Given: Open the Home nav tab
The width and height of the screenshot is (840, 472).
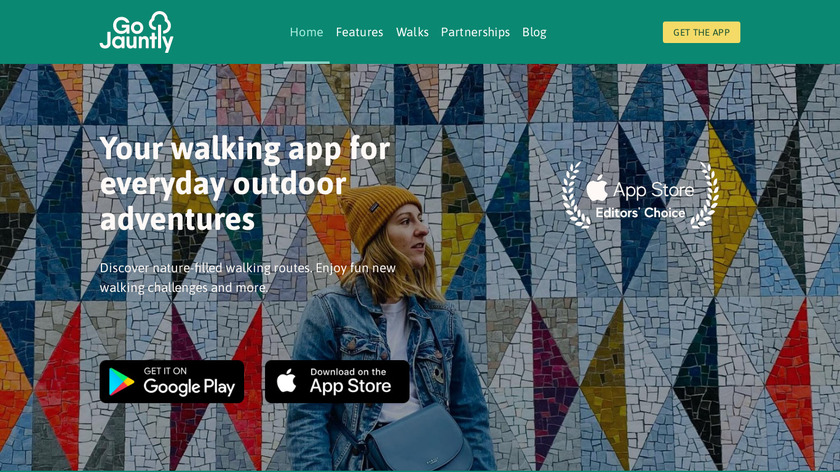Looking at the screenshot, I should pyautogui.click(x=306, y=32).
